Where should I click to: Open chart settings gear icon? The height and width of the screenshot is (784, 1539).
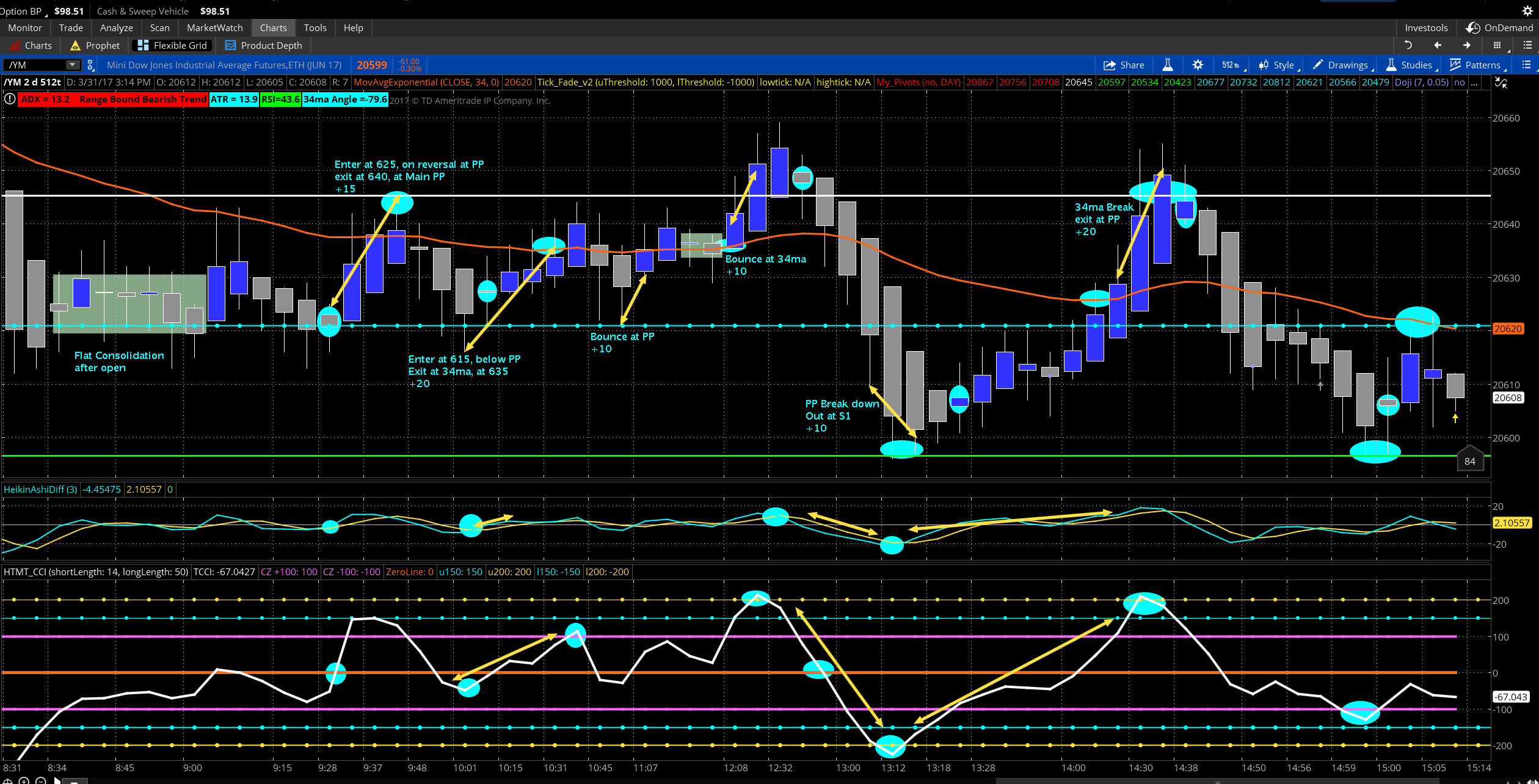(x=1198, y=65)
